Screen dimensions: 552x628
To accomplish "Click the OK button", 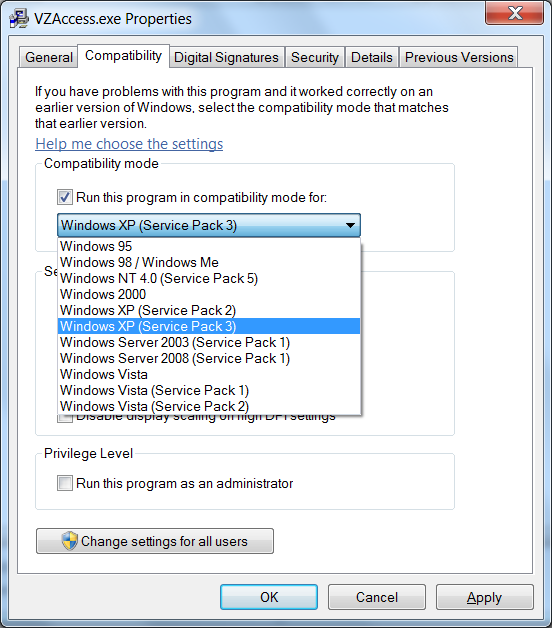I will click(269, 597).
